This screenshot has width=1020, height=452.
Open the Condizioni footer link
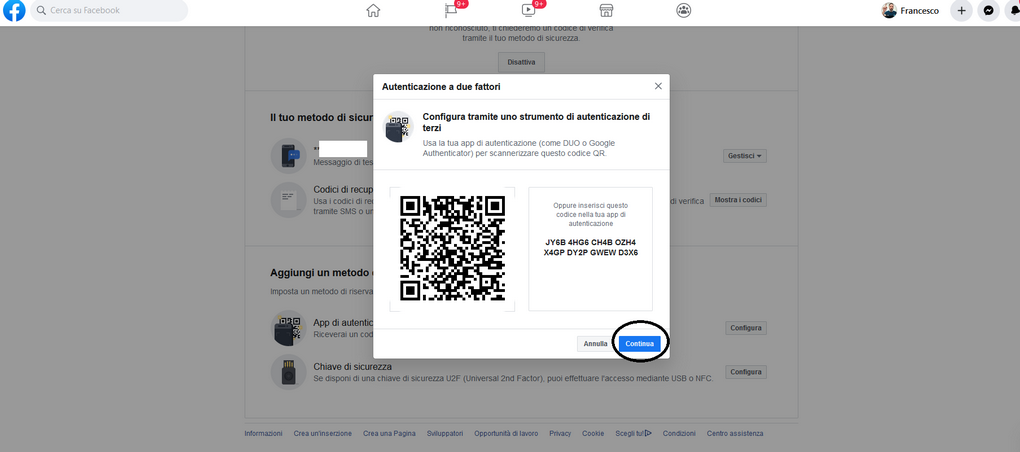click(x=679, y=433)
